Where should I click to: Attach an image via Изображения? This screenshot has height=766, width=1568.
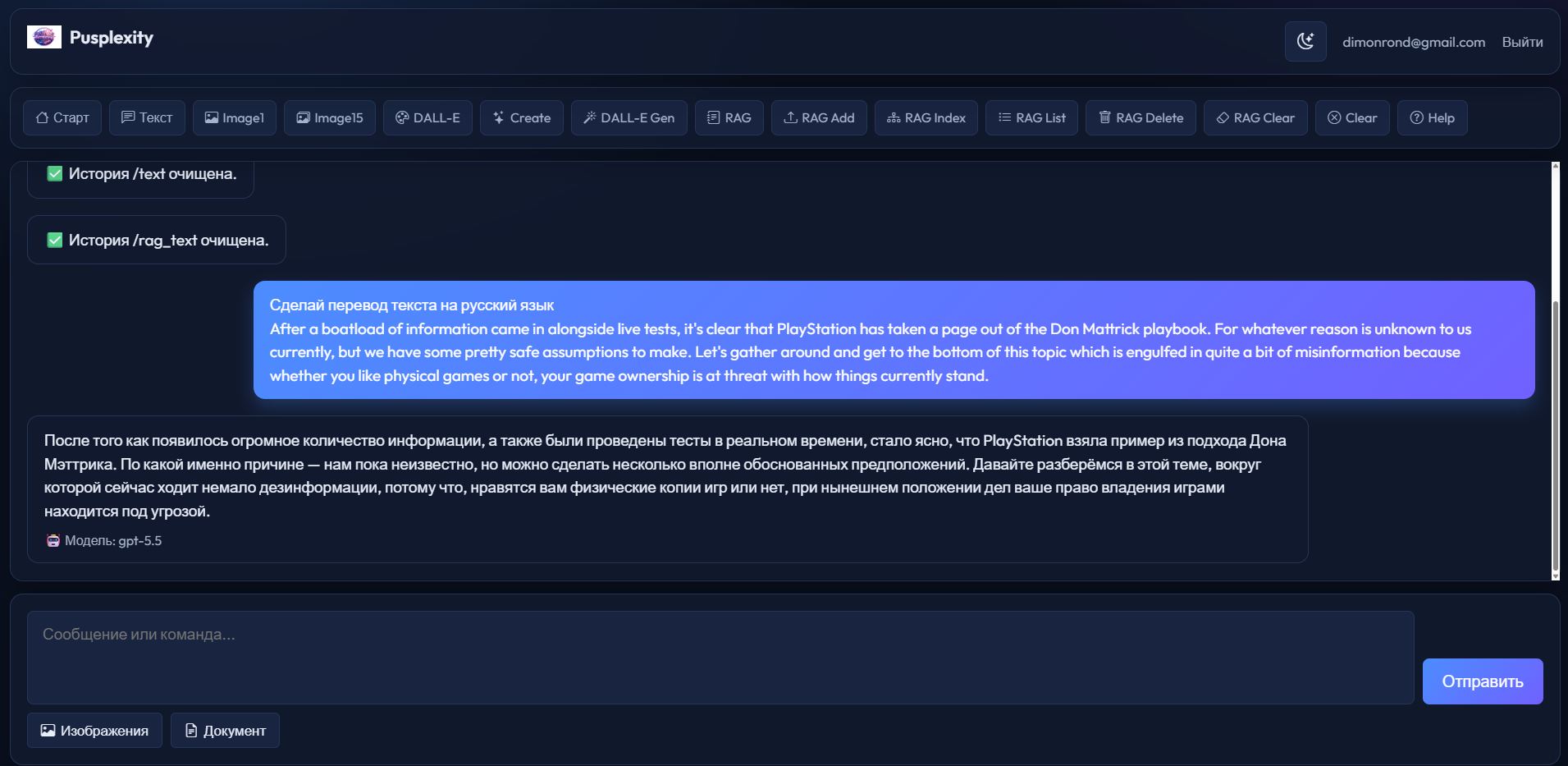94,730
